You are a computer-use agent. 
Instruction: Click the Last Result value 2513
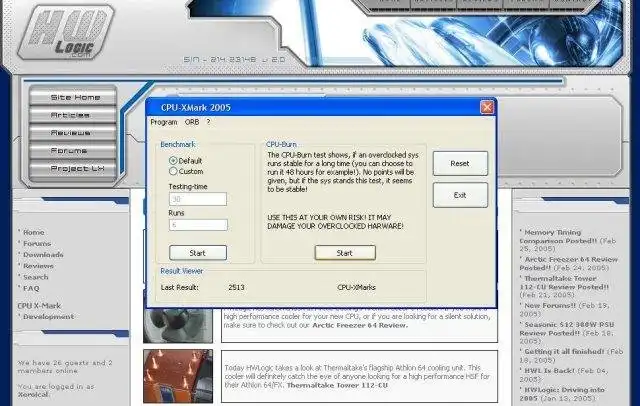(x=236, y=287)
